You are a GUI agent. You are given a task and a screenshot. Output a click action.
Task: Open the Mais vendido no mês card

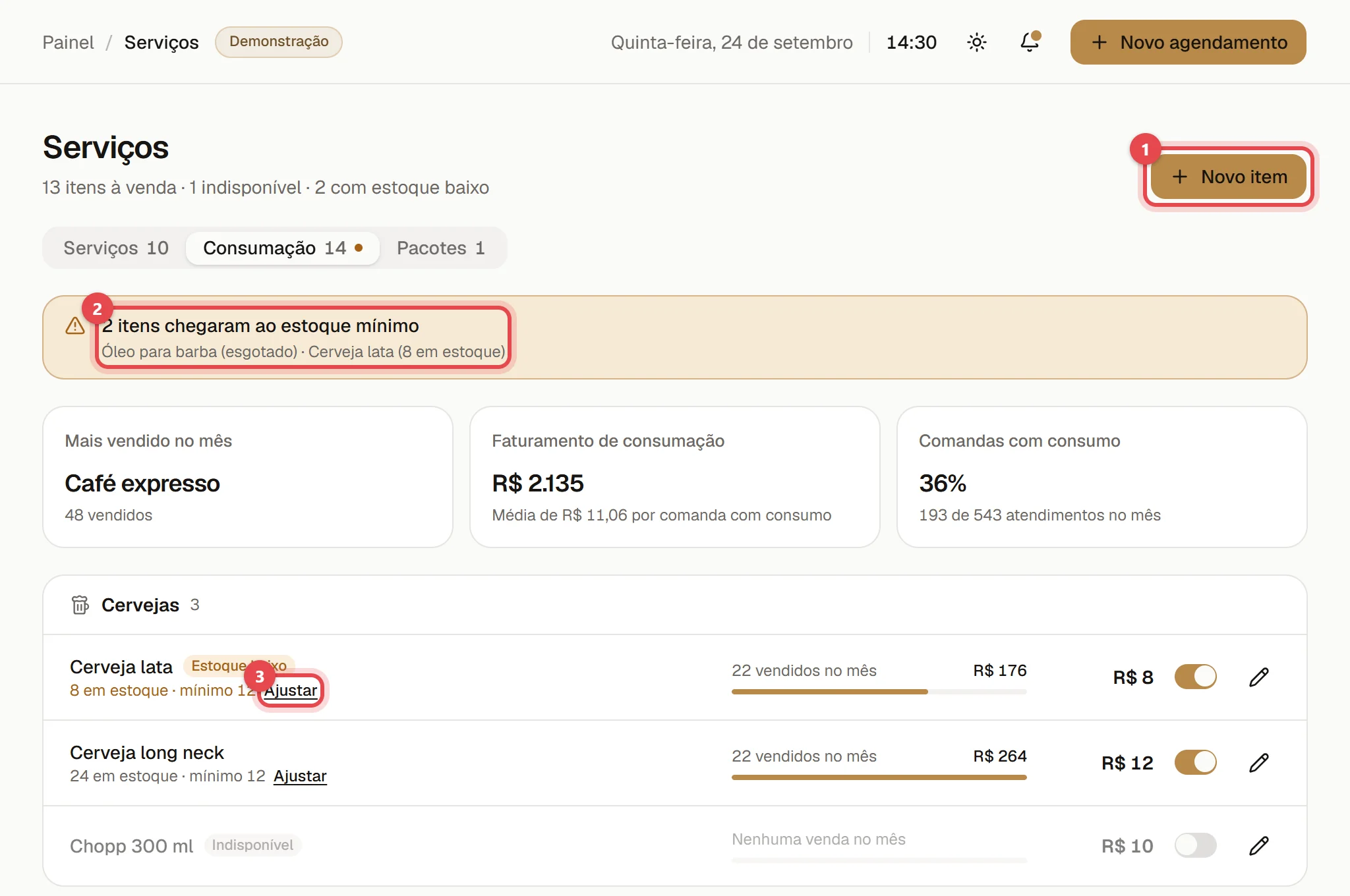pyautogui.click(x=248, y=477)
